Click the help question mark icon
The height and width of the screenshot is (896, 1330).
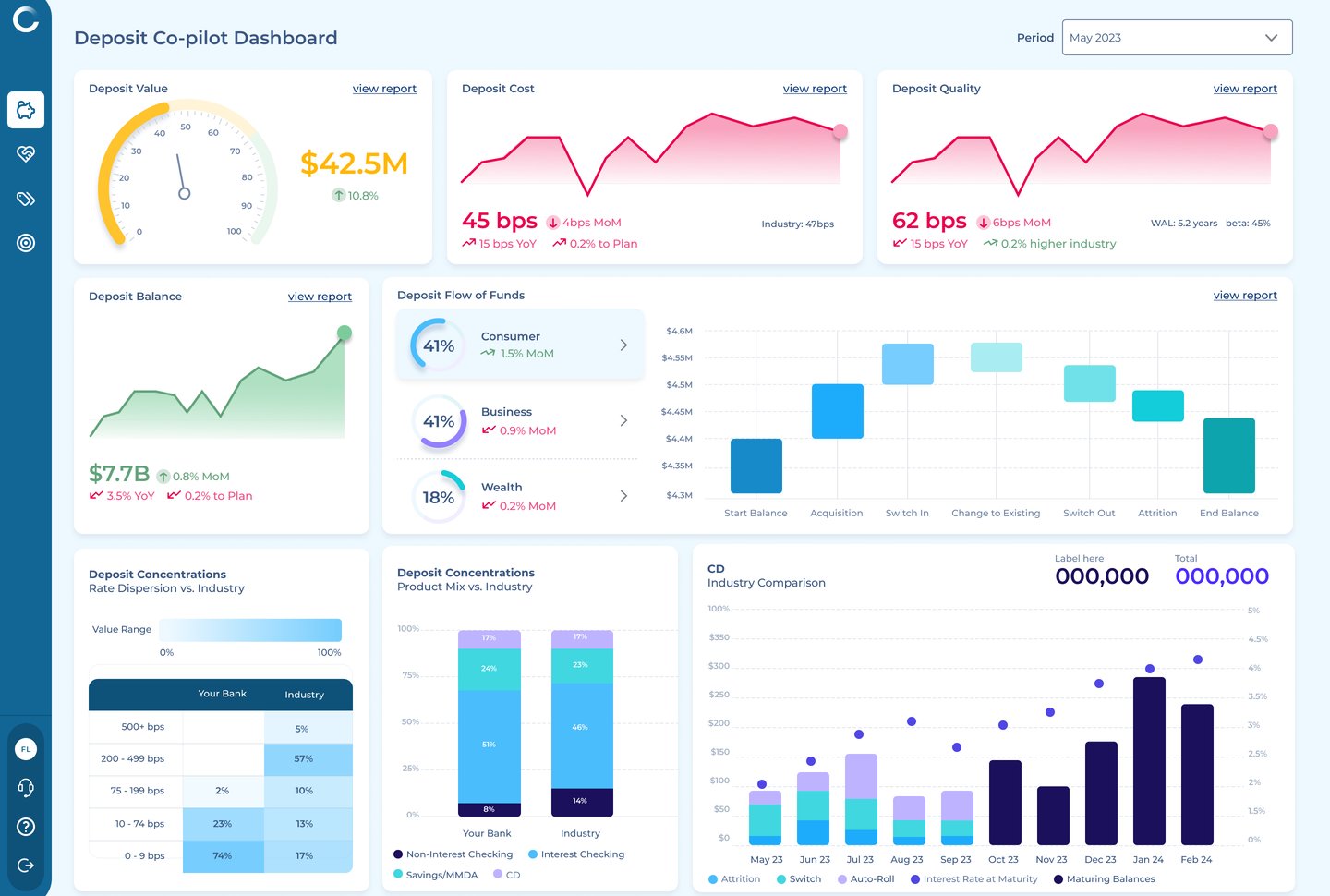(26, 827)
